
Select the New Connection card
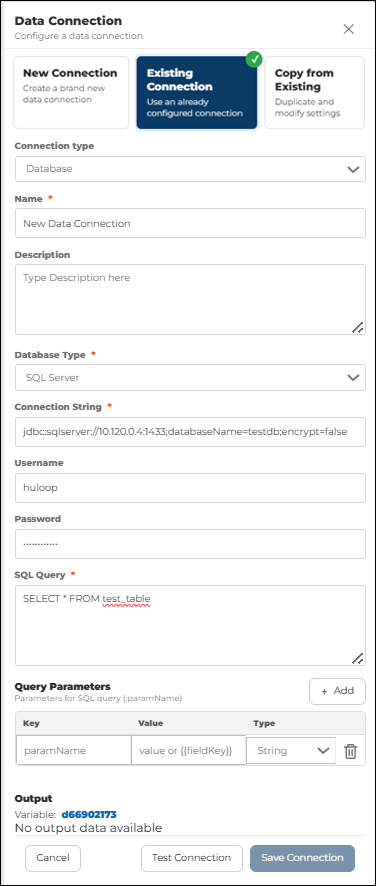[71, 92]
